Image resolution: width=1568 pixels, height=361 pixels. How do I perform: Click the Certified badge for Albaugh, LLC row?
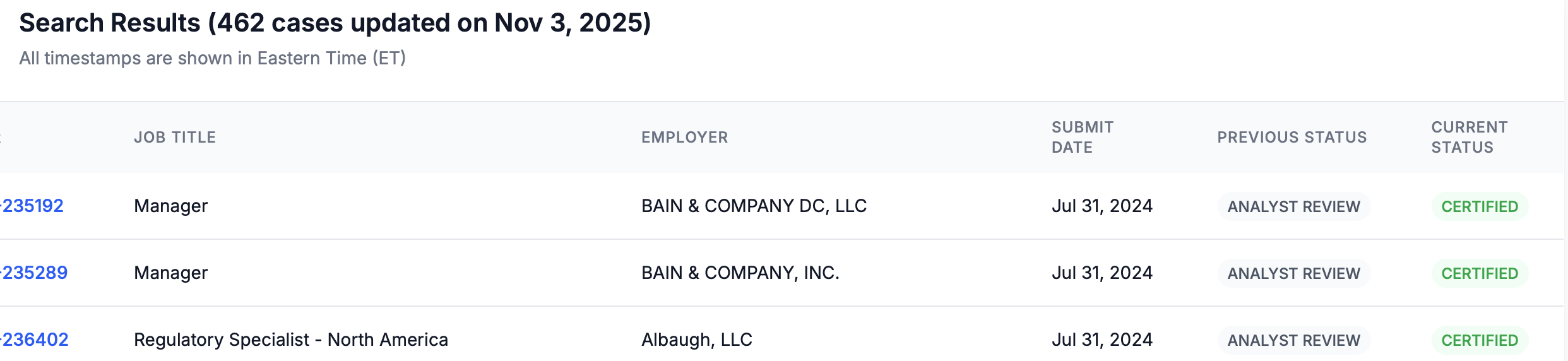point(1479,340)
